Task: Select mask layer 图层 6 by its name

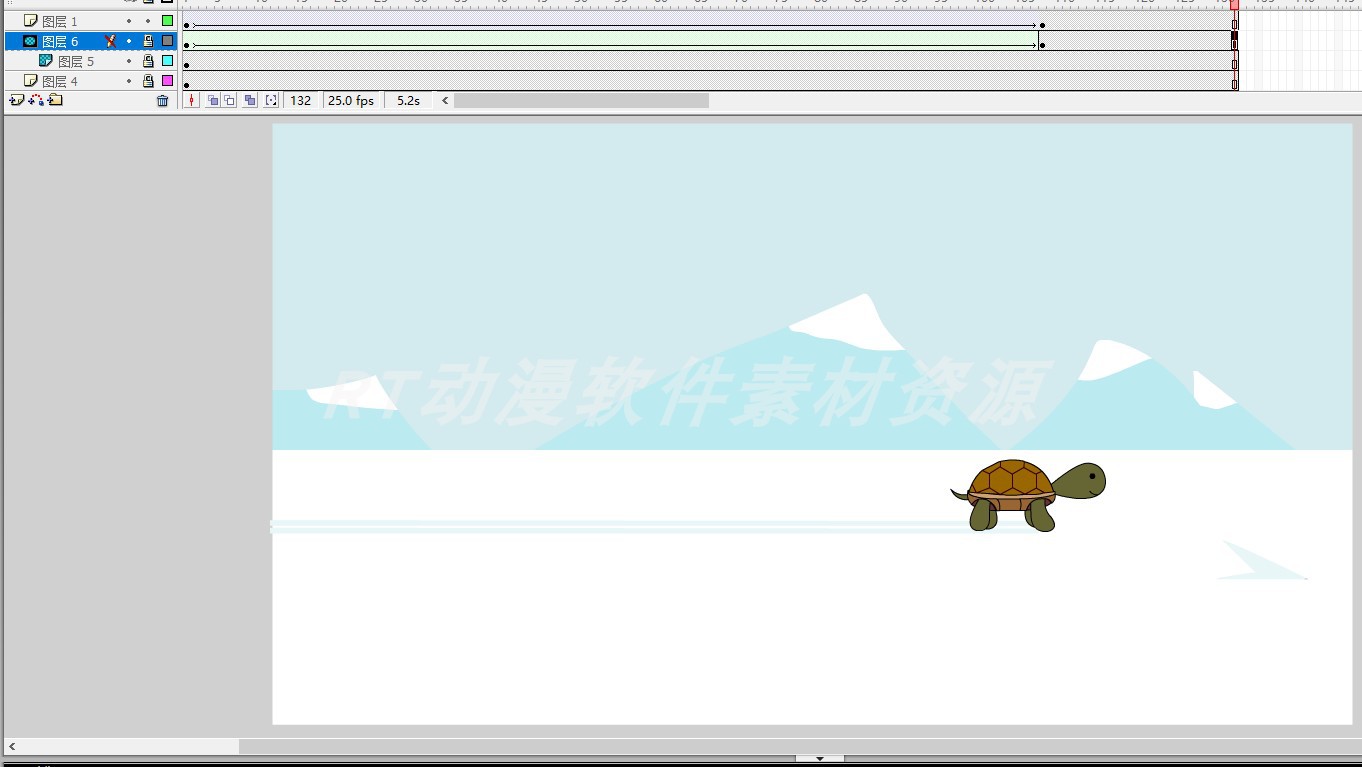Action: click(60, 41)
